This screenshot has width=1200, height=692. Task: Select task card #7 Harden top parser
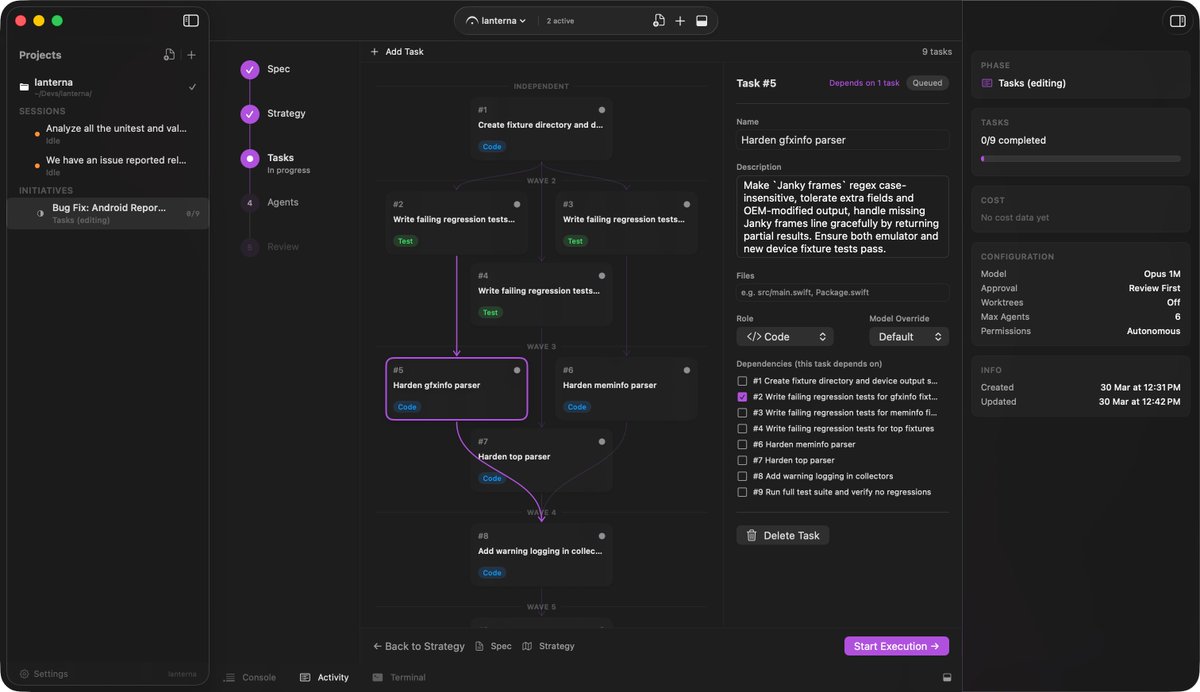pos(541,460)
